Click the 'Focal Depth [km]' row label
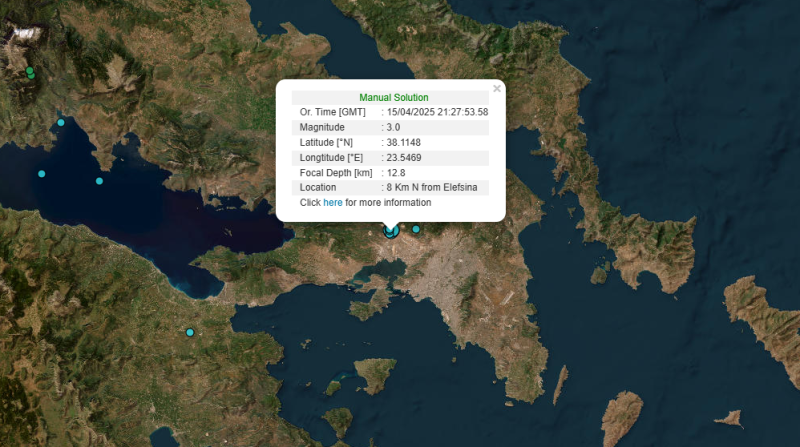Screen dimensions: 800x447 pyautogui.click(x=336, y=173)
